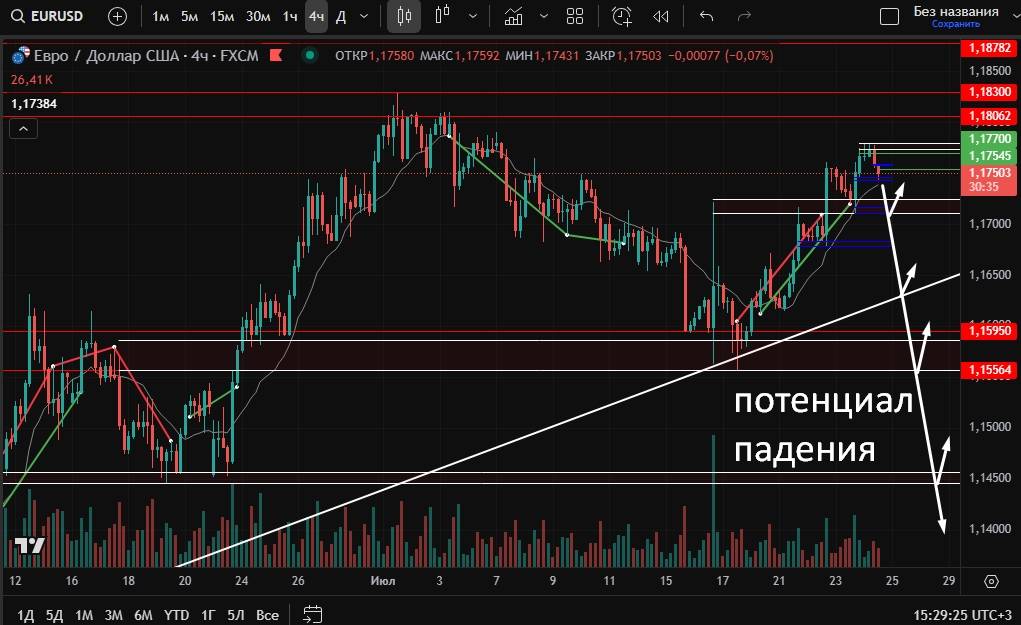
Task: Select price label 1,18300
Action: point(989,92)
